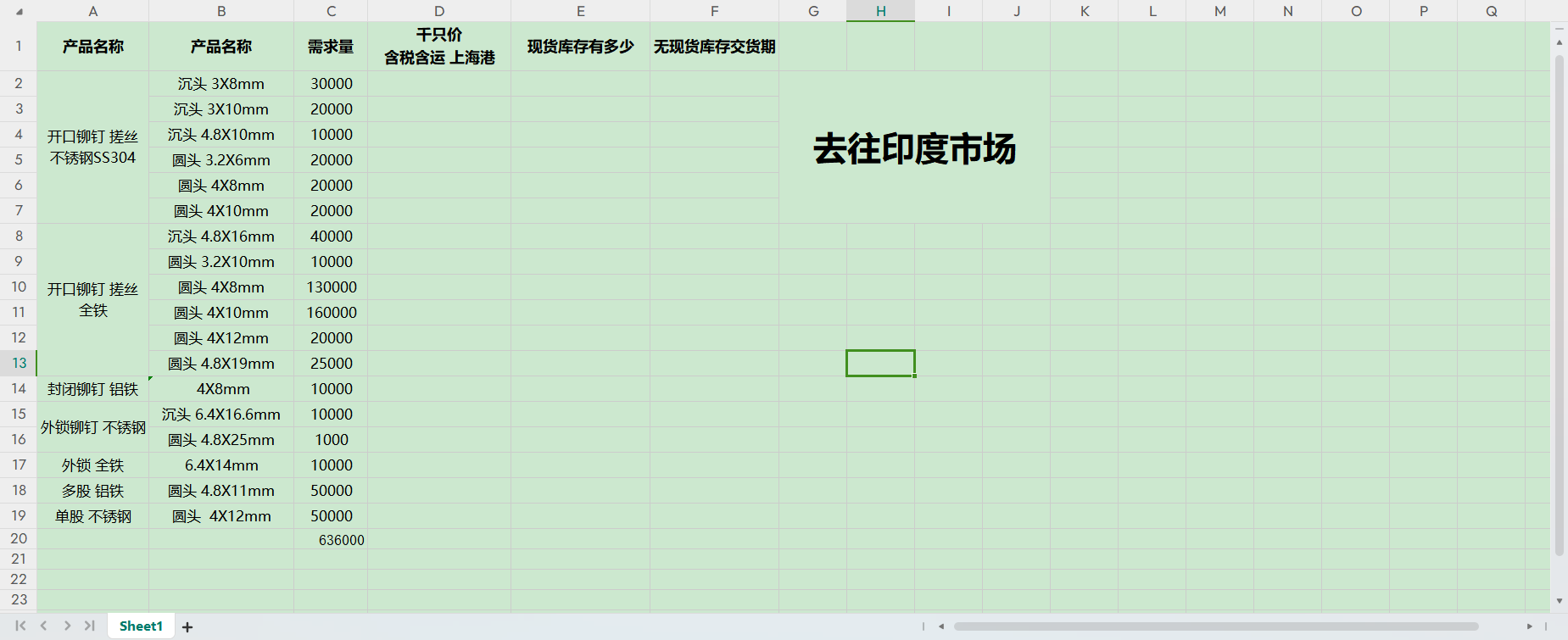The width and height of the screenshot is (1568, 640).
Task: Go to the next sheet tab
Action: [x=67, y=626]
